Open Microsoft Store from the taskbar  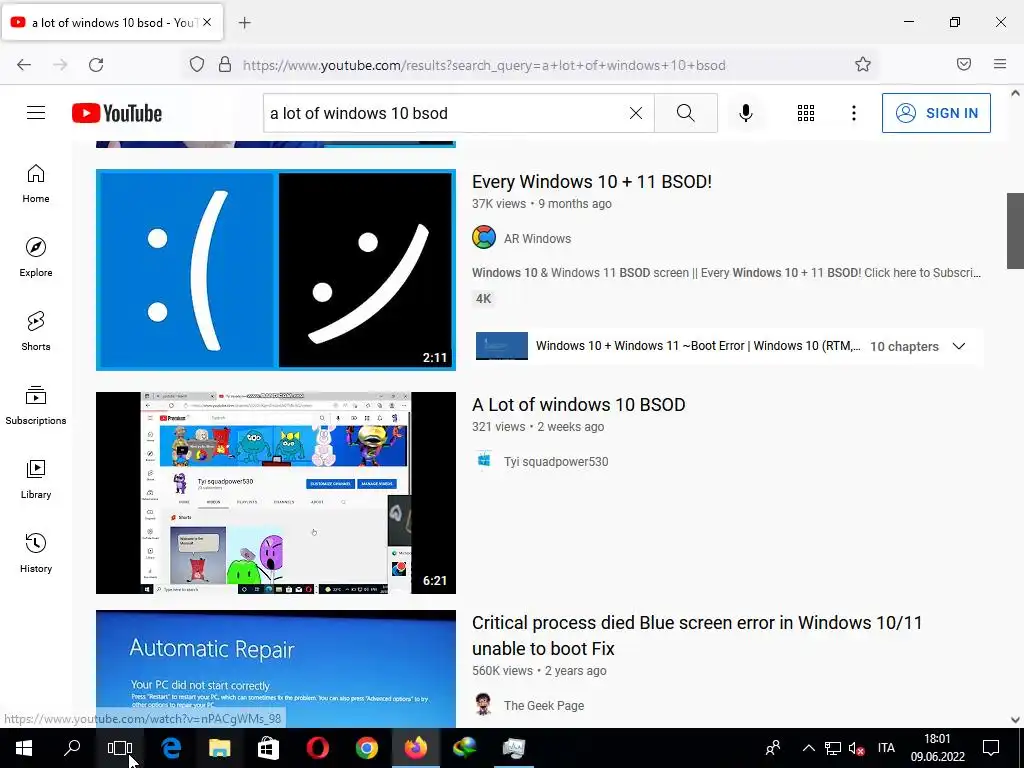click(x=268, y=748)
